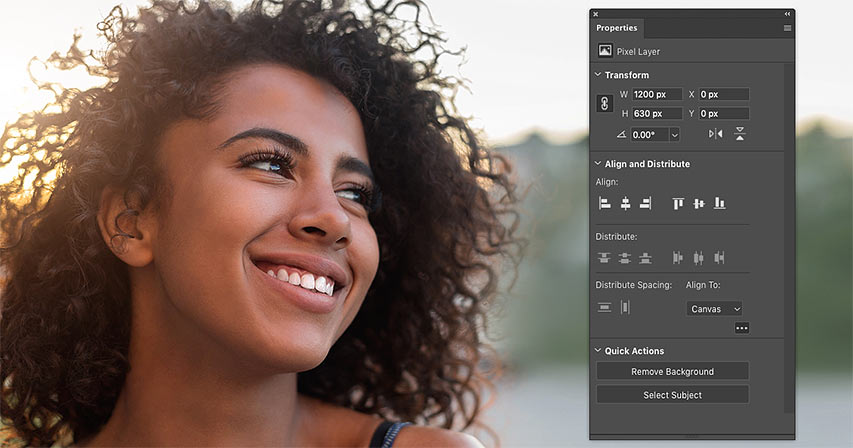
Task: Flip the layer horizontally
Action: tap(715, 134)
